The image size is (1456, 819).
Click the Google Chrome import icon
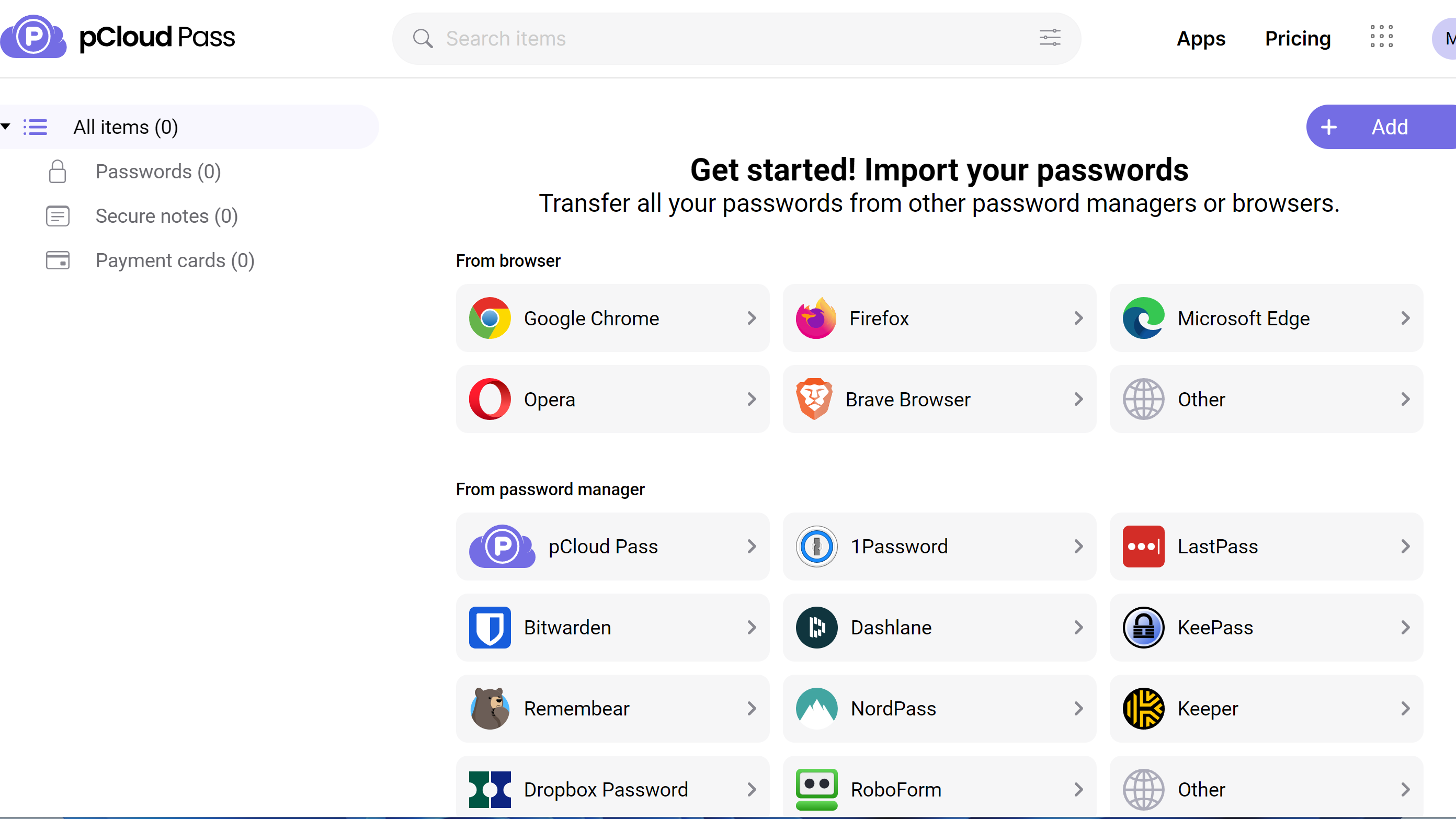tap(490, 318)
